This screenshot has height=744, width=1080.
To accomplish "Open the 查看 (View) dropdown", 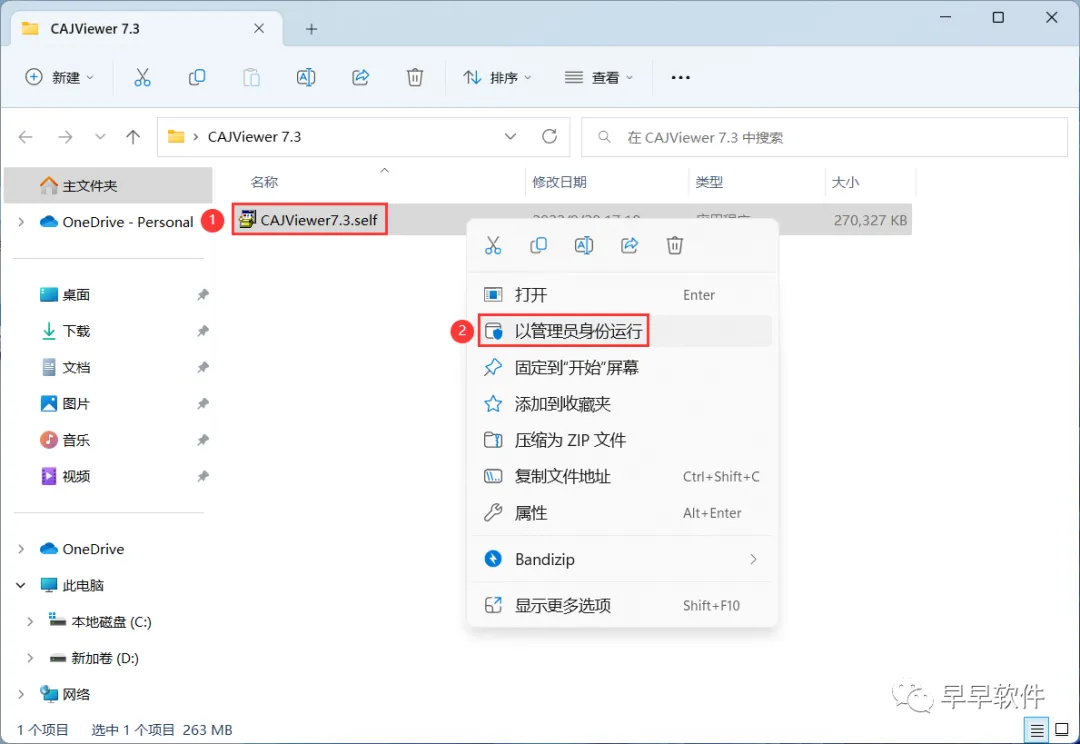I will pyautogui.click(x=599, y=77).
